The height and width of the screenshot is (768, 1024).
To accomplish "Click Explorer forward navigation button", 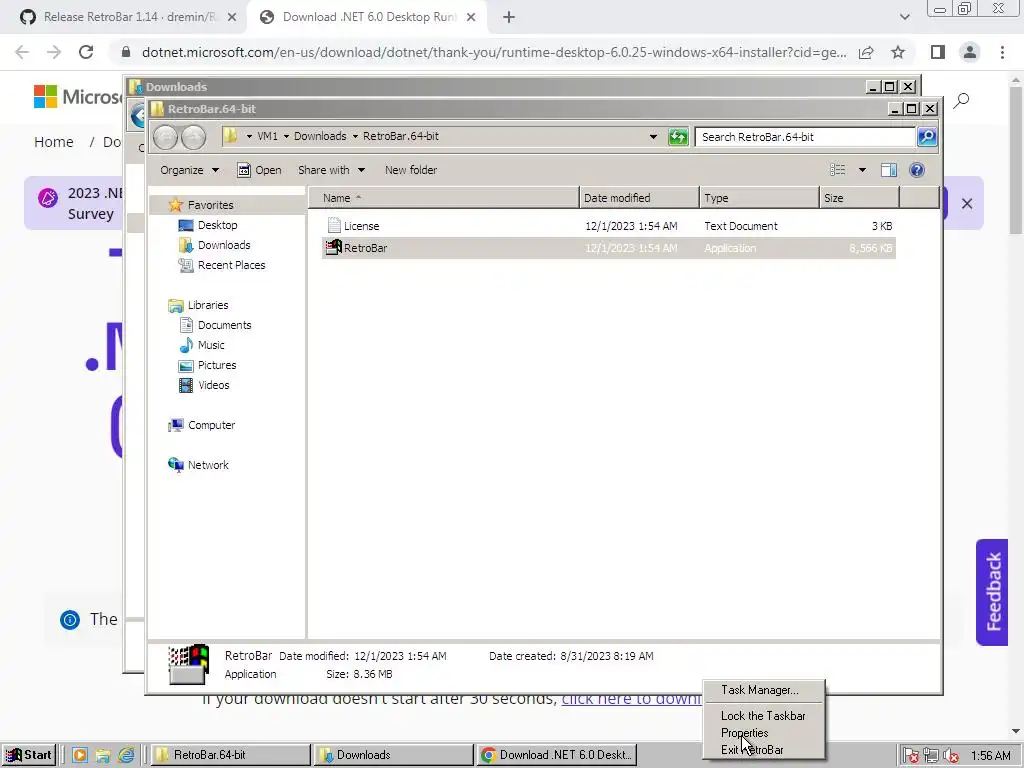I will coord(193,137).
